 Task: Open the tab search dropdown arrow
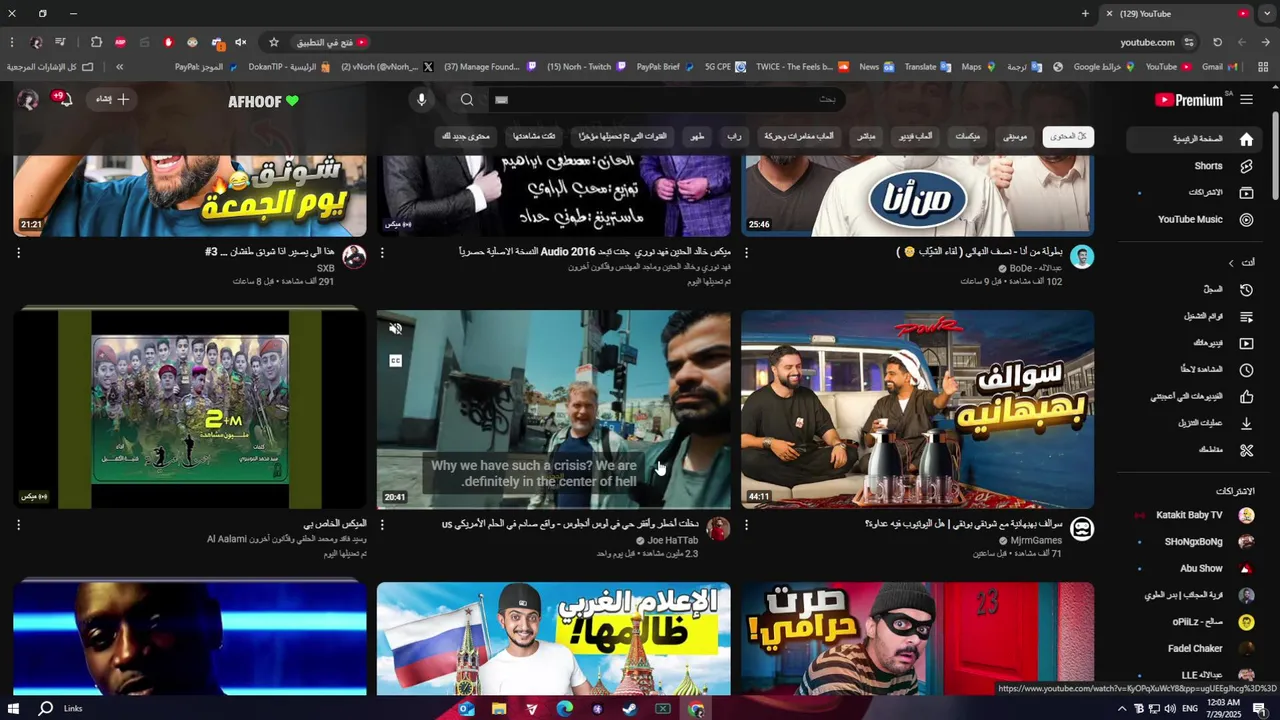1267,14
